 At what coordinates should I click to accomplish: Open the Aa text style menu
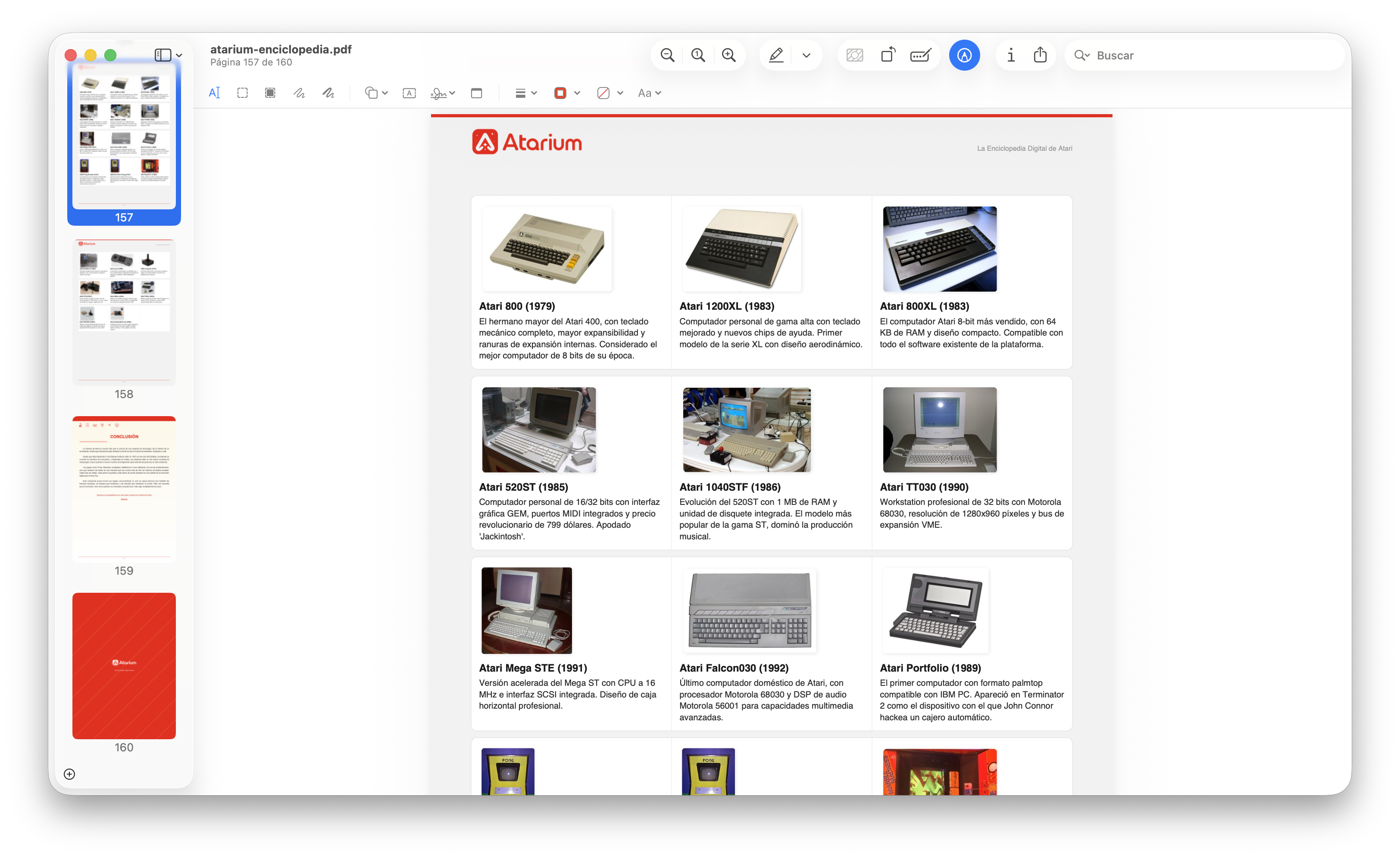649,93
